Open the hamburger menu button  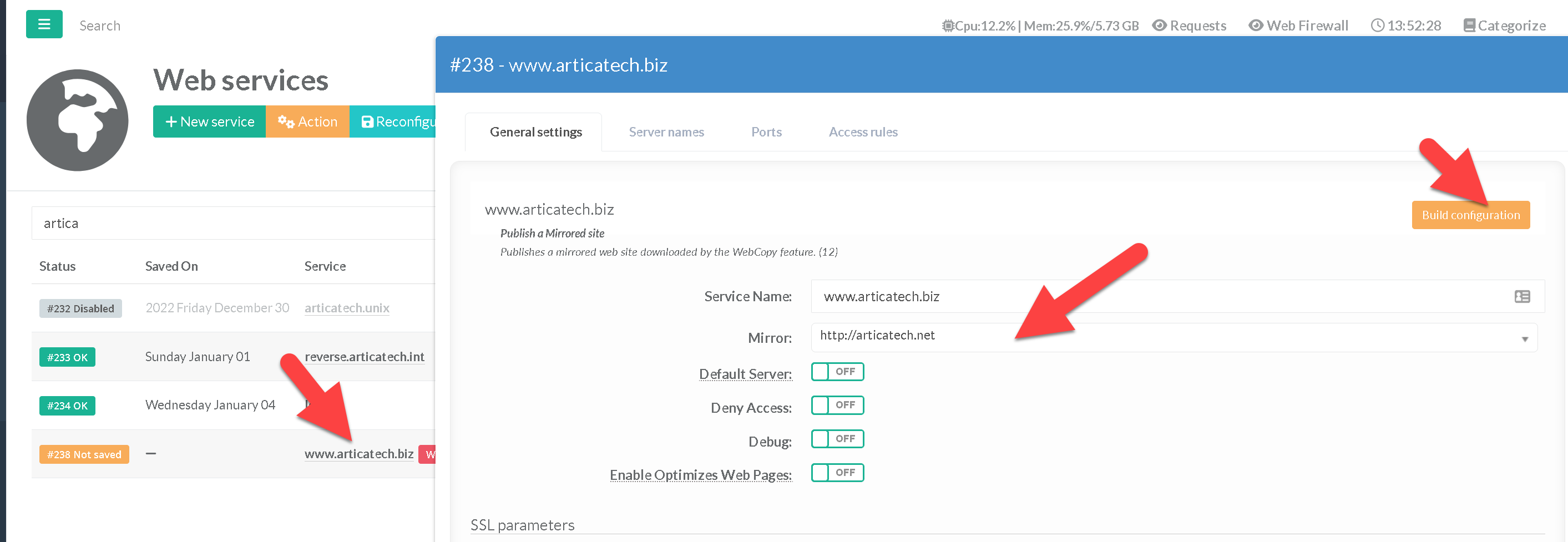[44, 24]
